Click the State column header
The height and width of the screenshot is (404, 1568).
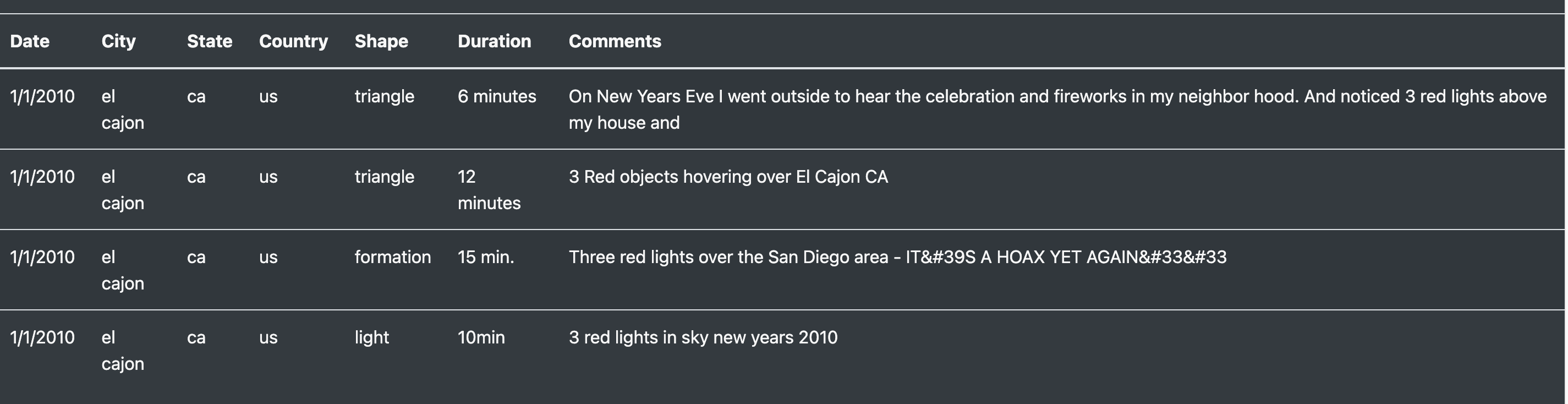pyautogui.click(x=210, y=41)
